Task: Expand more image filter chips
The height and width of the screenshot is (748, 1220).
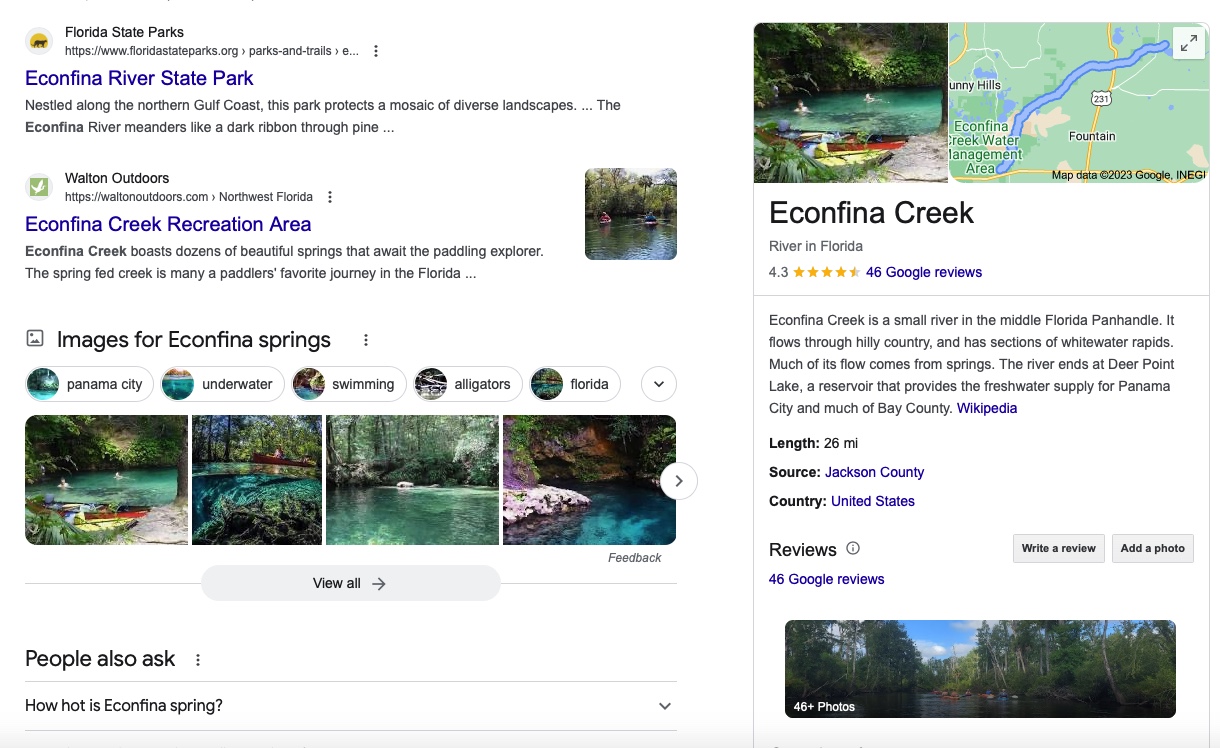Action: click(659, 384)
